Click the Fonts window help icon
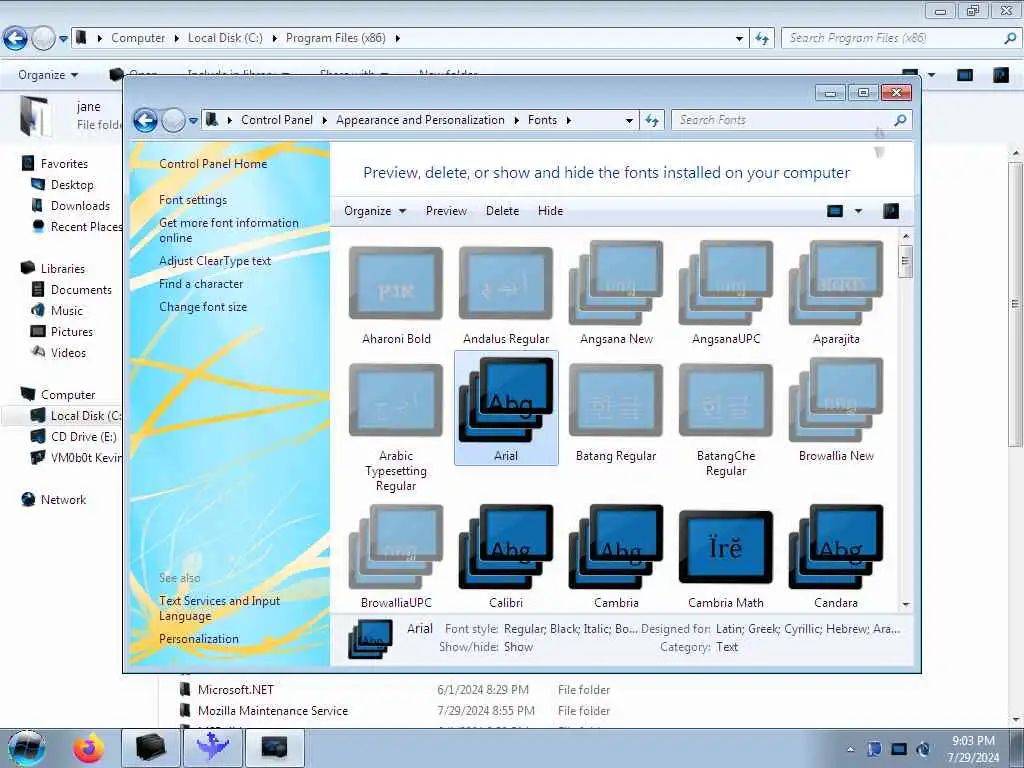The height and width of the screenshot is (768, 1024). (x=891, y=211)
